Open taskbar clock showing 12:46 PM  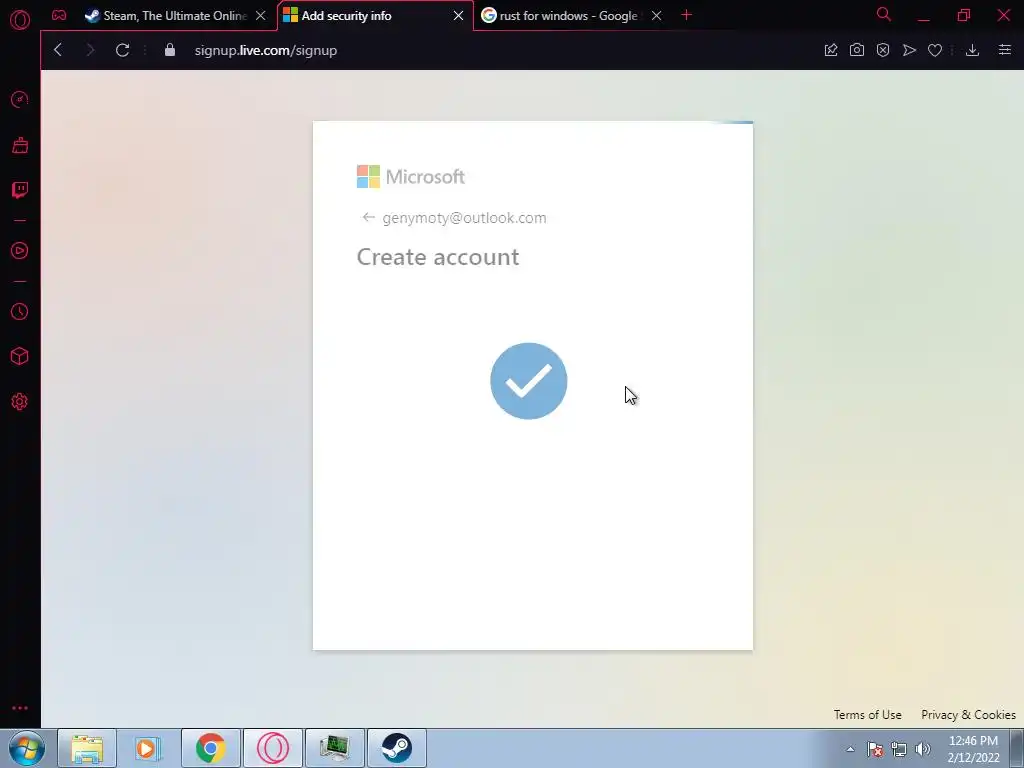click(x=973, y=749)
